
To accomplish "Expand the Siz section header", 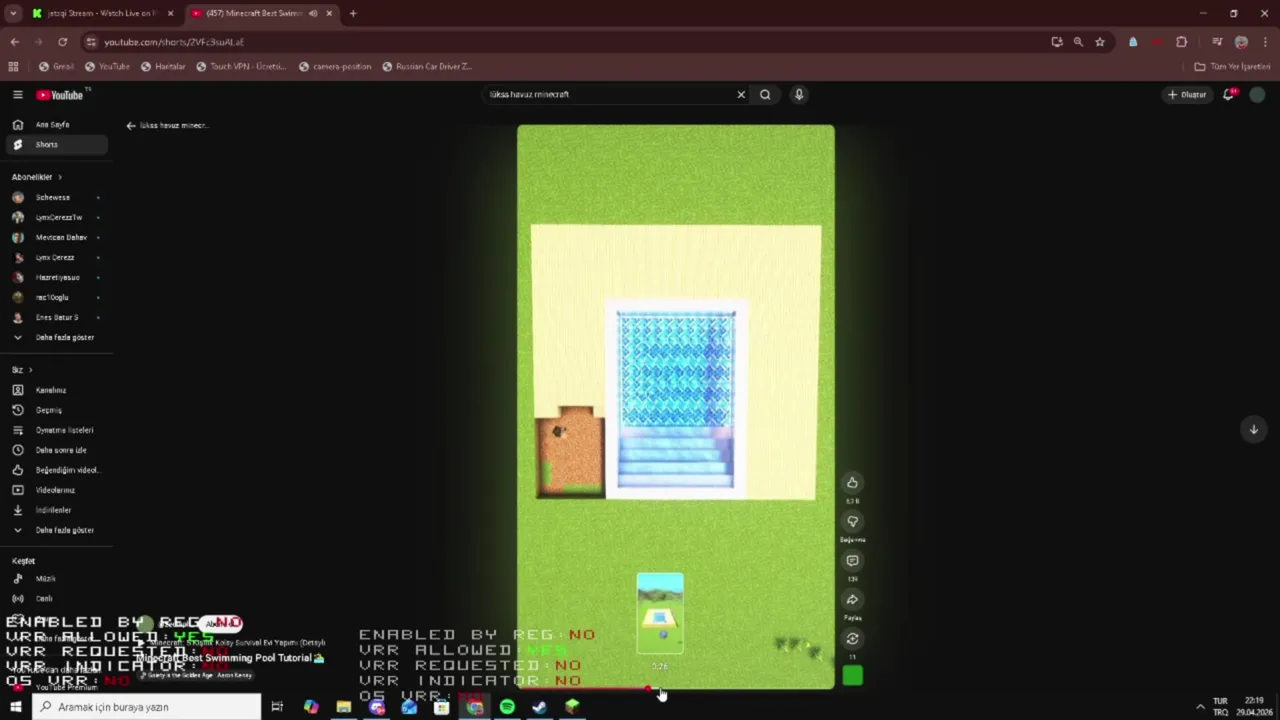I will pos(22,370).
